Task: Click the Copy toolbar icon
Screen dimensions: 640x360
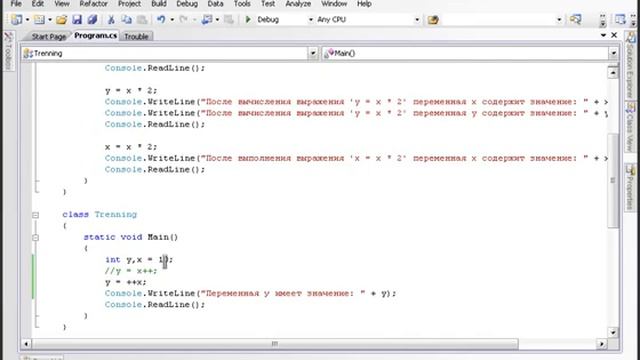Action: pos(127,19)
